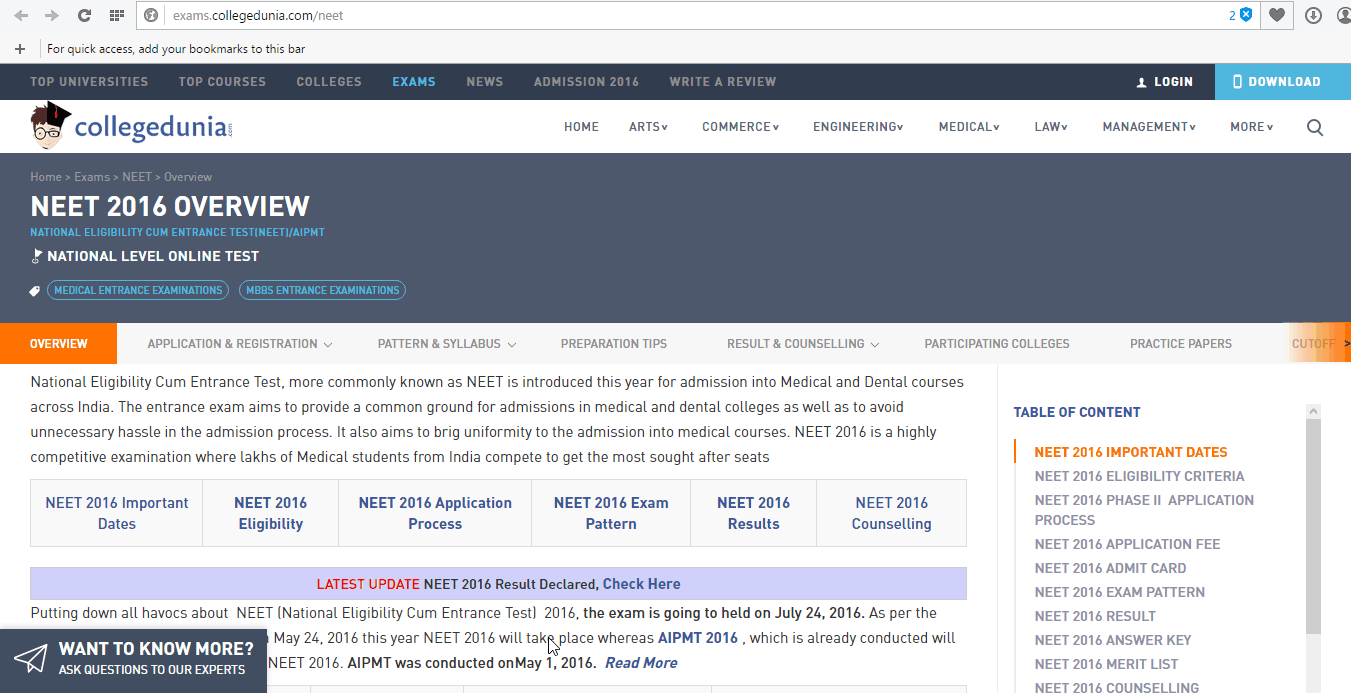
Task: Open Want To Know More expert panel
Action: coord(133,659)
